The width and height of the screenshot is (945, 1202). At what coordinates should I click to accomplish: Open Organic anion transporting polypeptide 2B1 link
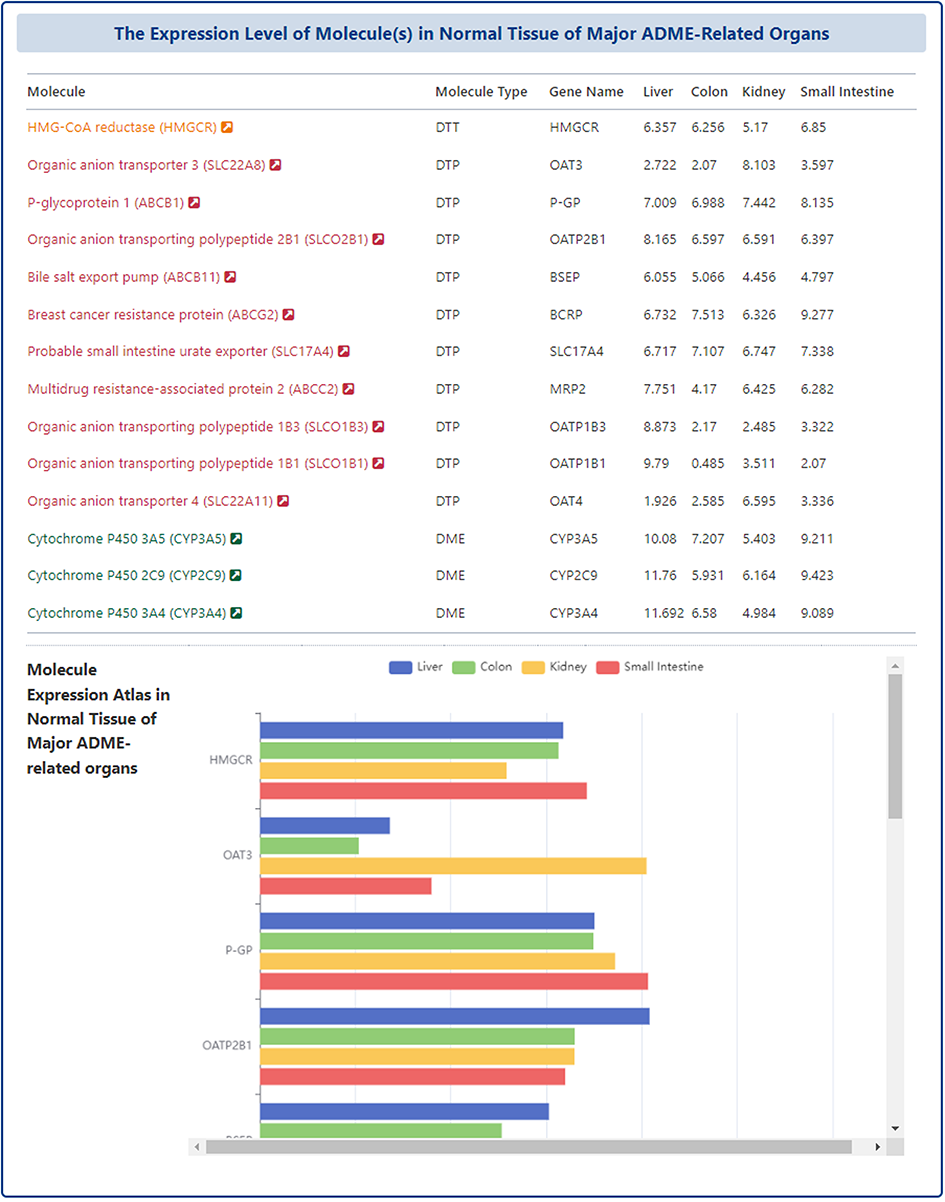point(197,240)
